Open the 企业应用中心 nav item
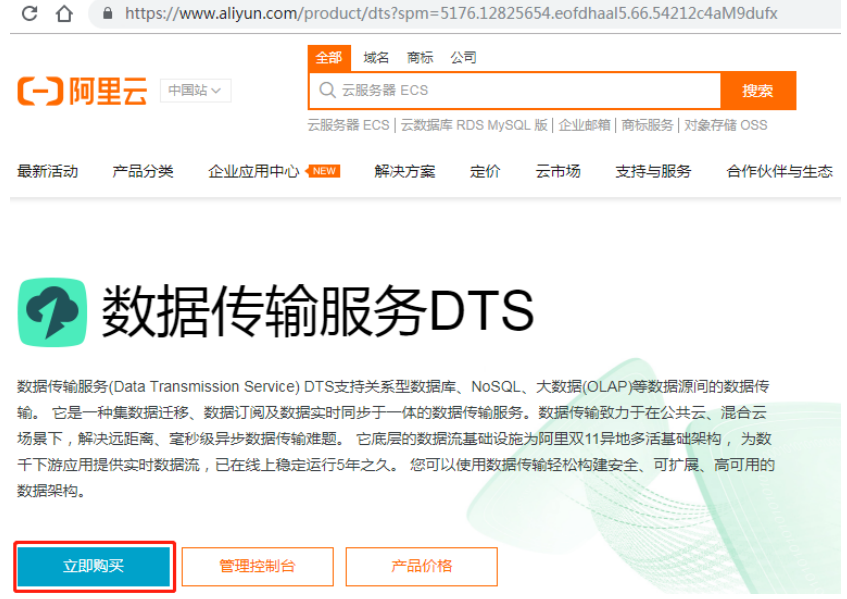847x599 pixels. pyautogui.click(x=253, y=171)
